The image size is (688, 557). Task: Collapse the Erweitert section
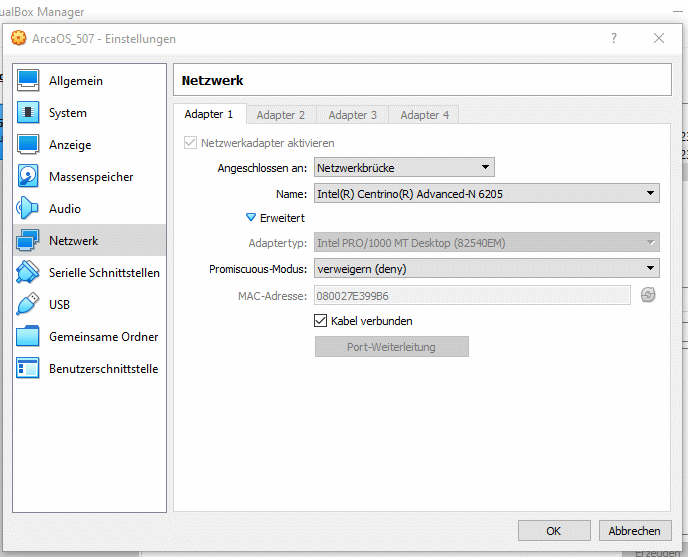coord(276,218)
